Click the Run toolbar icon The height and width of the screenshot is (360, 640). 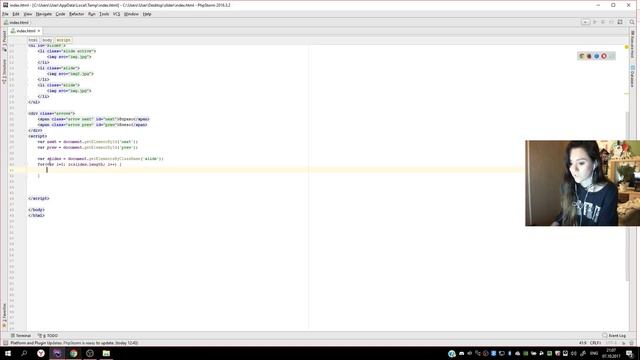click(595, 22)
